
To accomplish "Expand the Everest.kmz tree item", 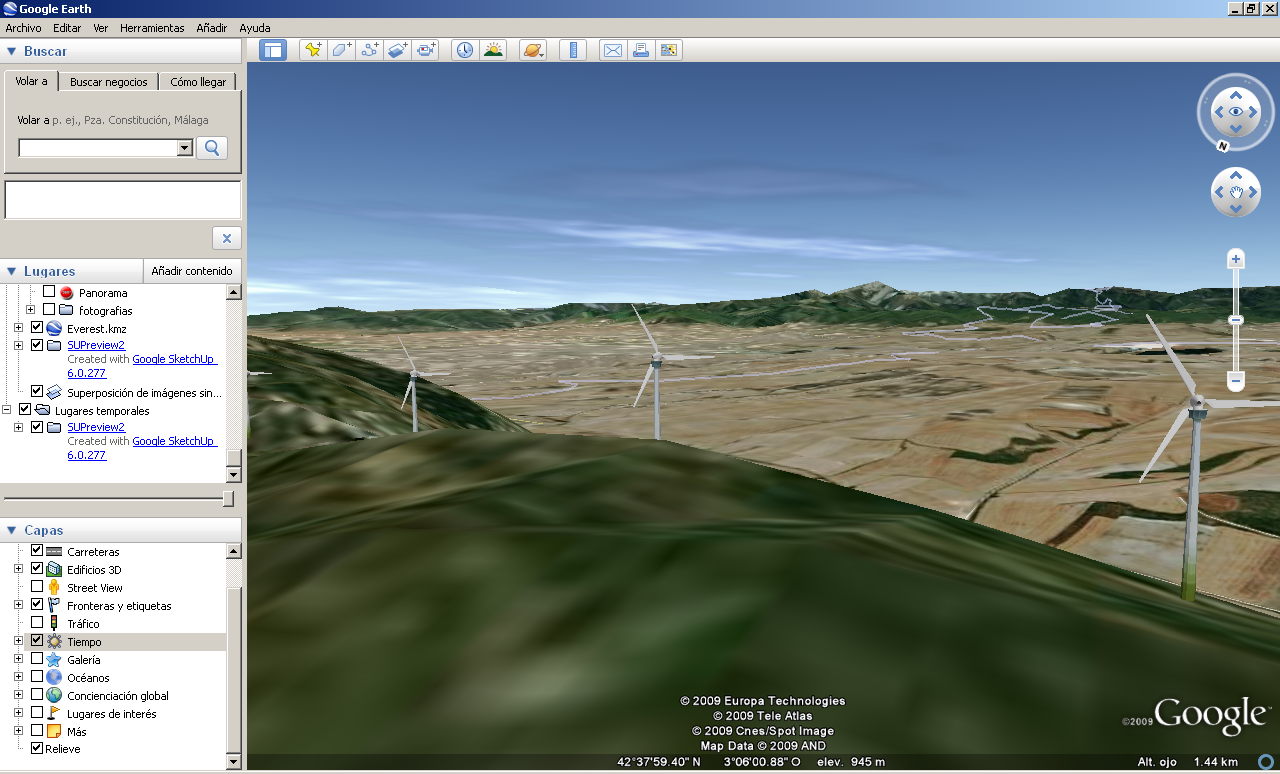I will pos(17,328).
